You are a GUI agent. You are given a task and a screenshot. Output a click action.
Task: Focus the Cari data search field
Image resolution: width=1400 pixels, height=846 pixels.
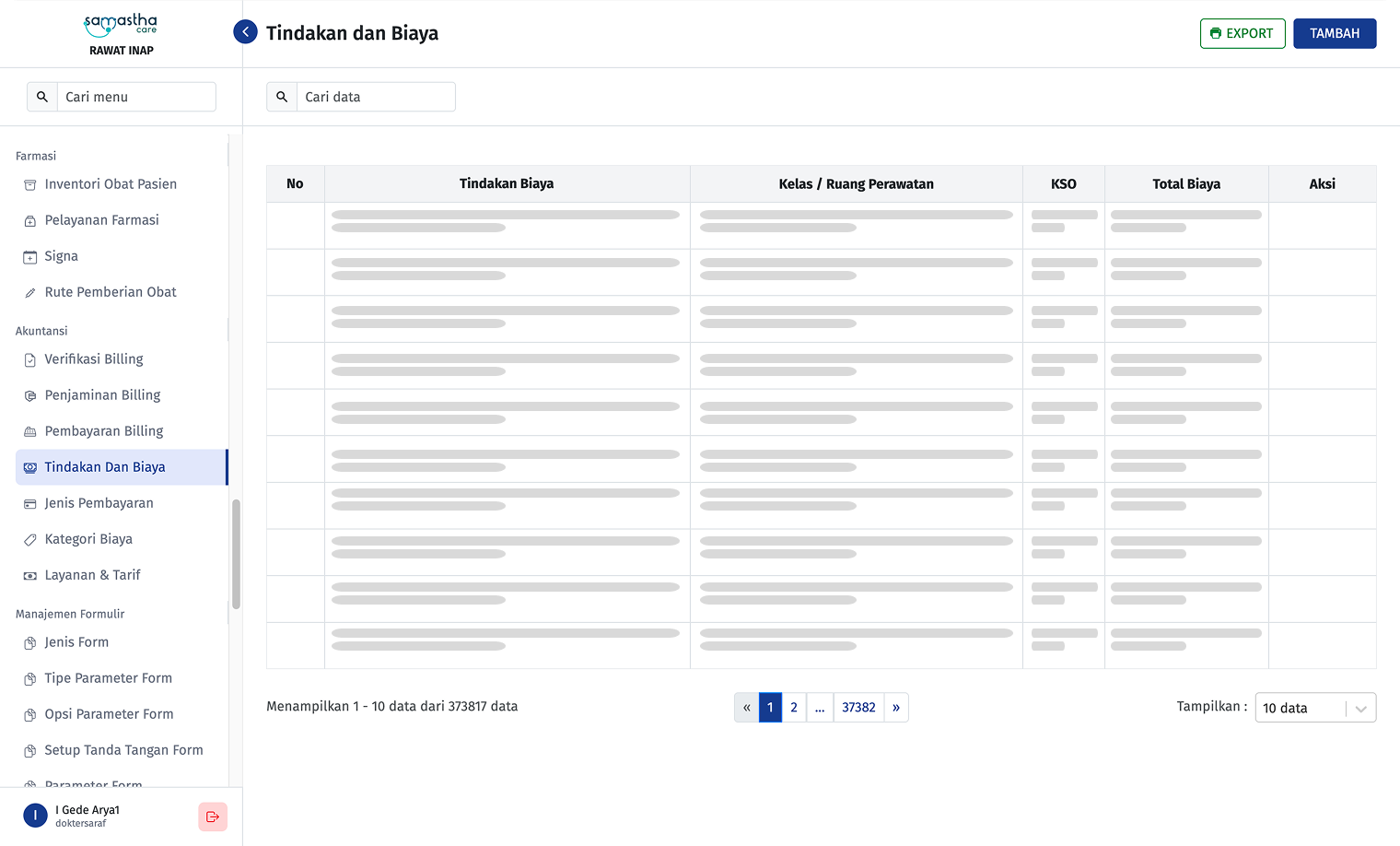coord(375,97)
